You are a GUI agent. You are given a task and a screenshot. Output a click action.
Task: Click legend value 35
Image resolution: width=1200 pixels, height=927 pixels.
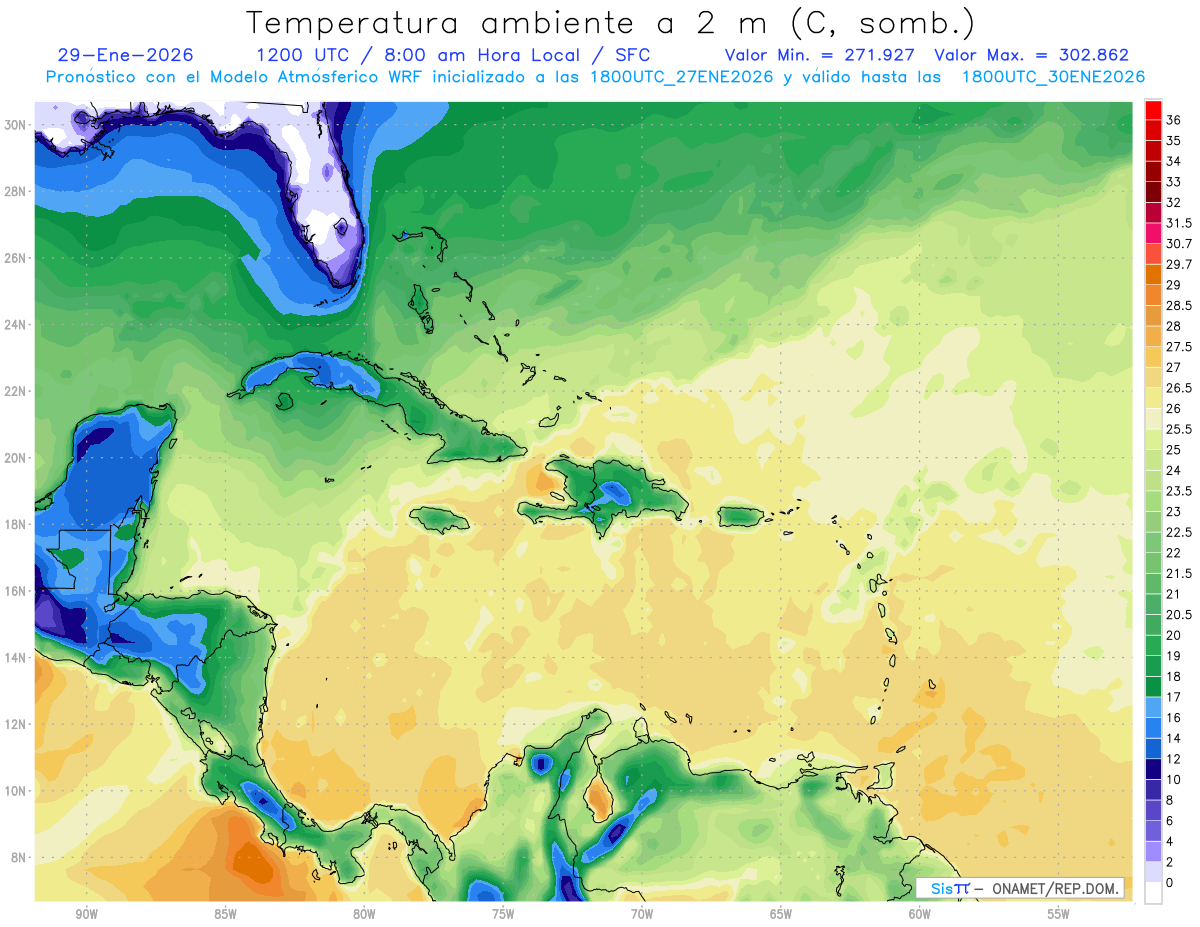[1173, 140]
